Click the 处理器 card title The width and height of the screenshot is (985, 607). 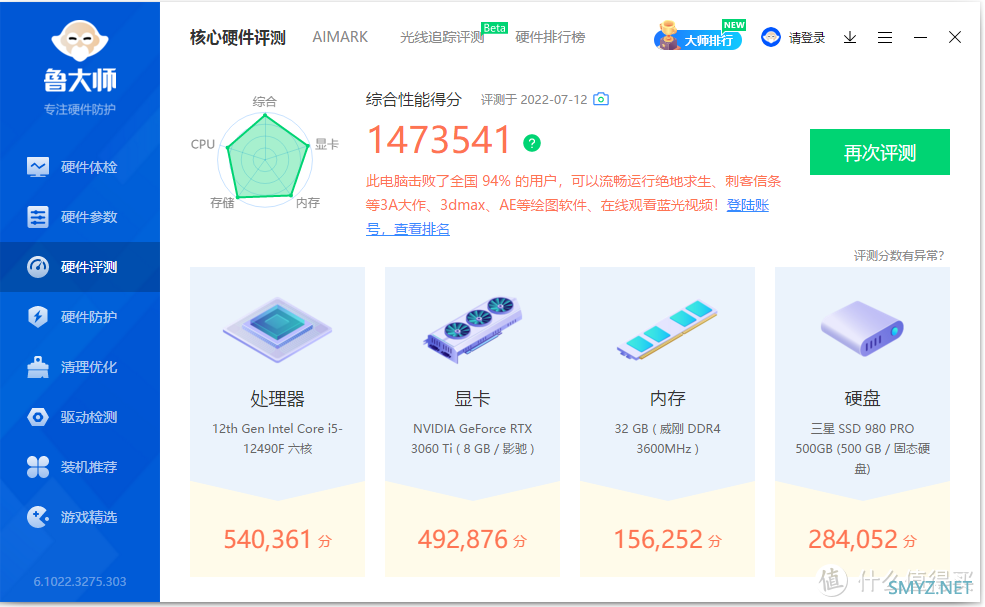pyautogui.click(x=278, y=398)
